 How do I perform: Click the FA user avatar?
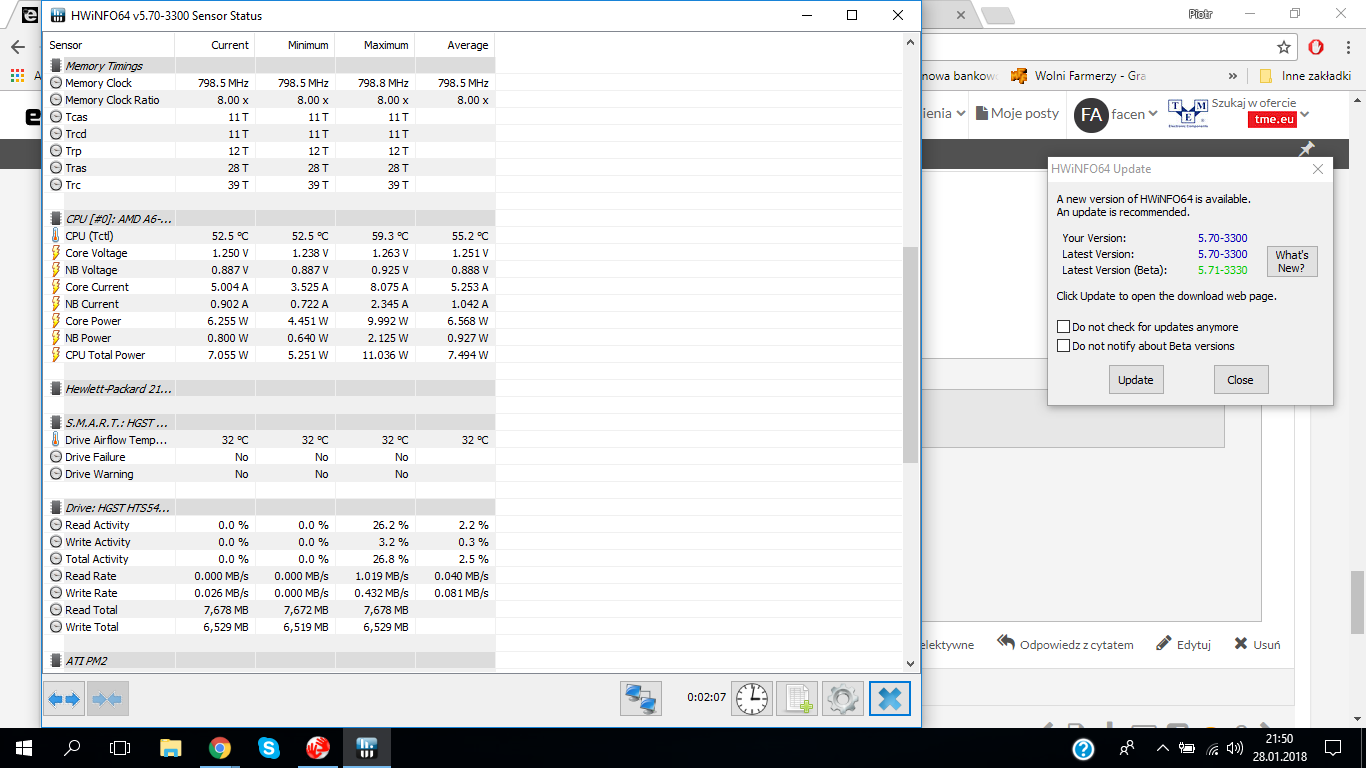click(1091, 115)
